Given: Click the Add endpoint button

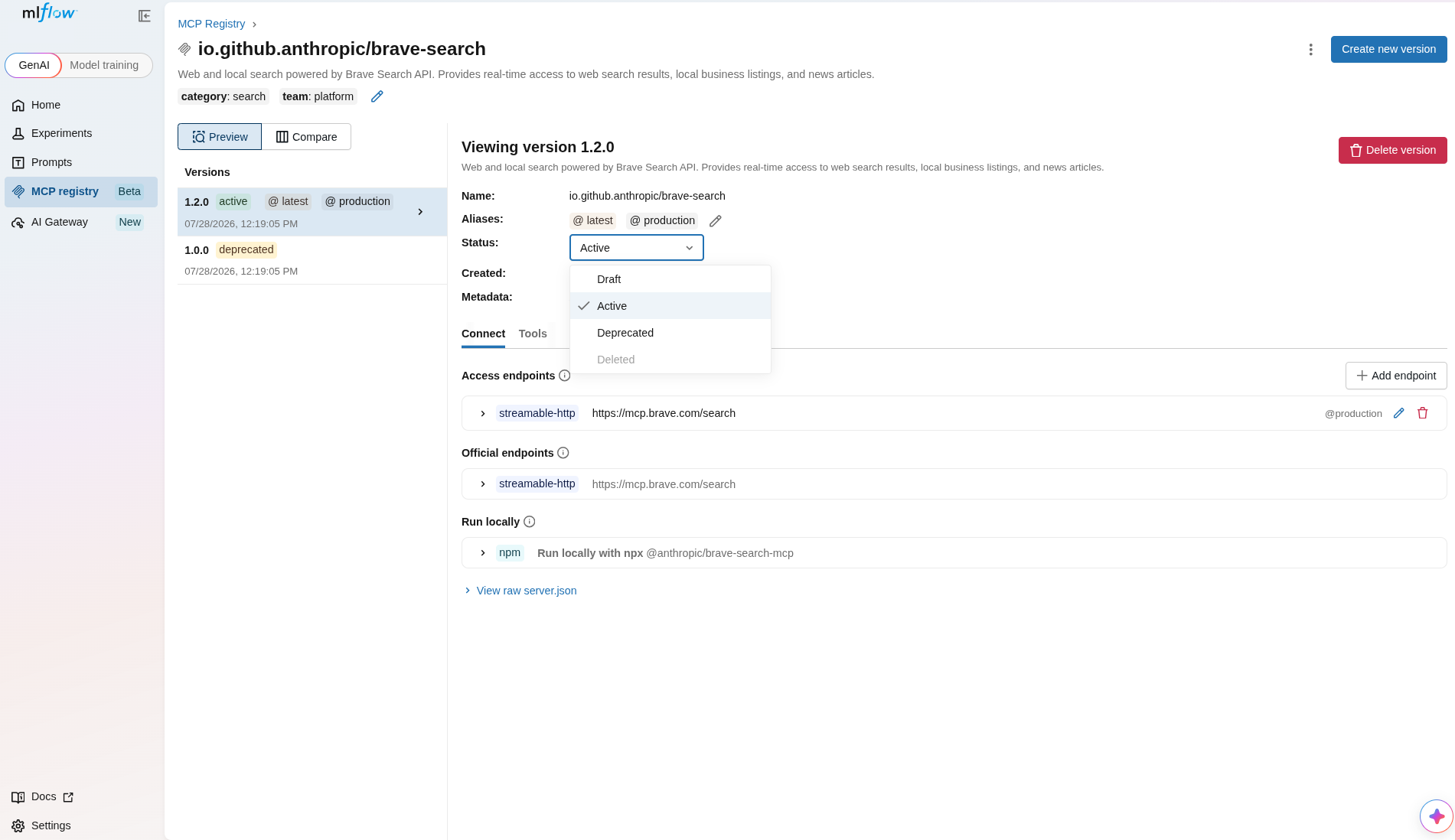Looking at the screenshot, I should pos(1395,376).
